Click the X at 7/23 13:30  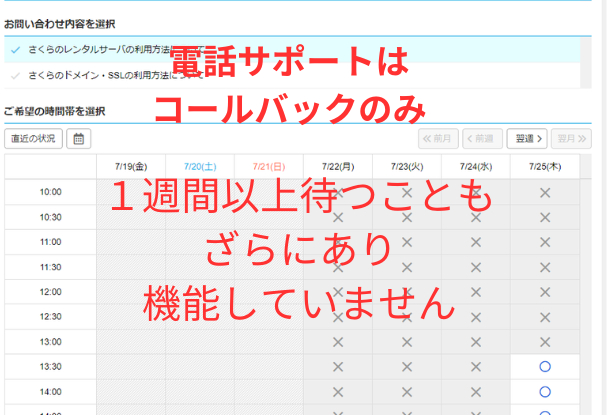(x=407, y=367)
